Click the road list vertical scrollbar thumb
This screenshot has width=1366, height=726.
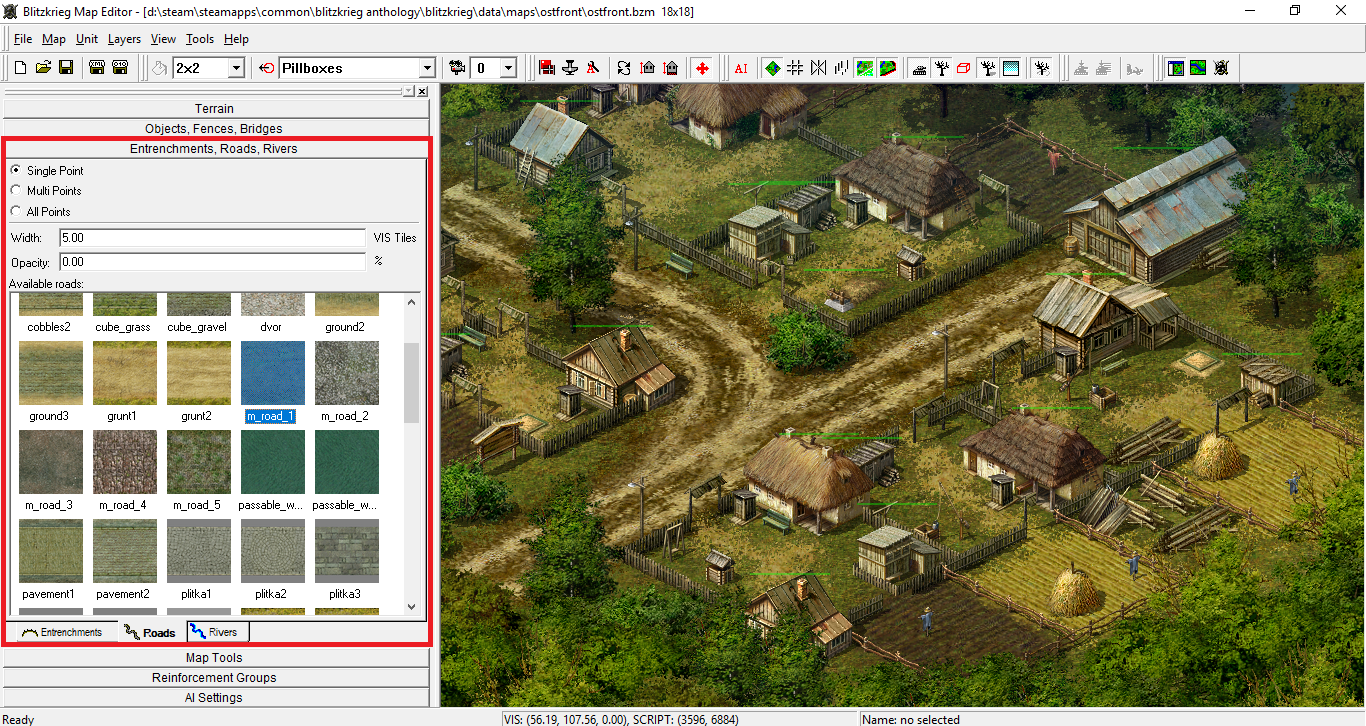[x=411, y=383]
